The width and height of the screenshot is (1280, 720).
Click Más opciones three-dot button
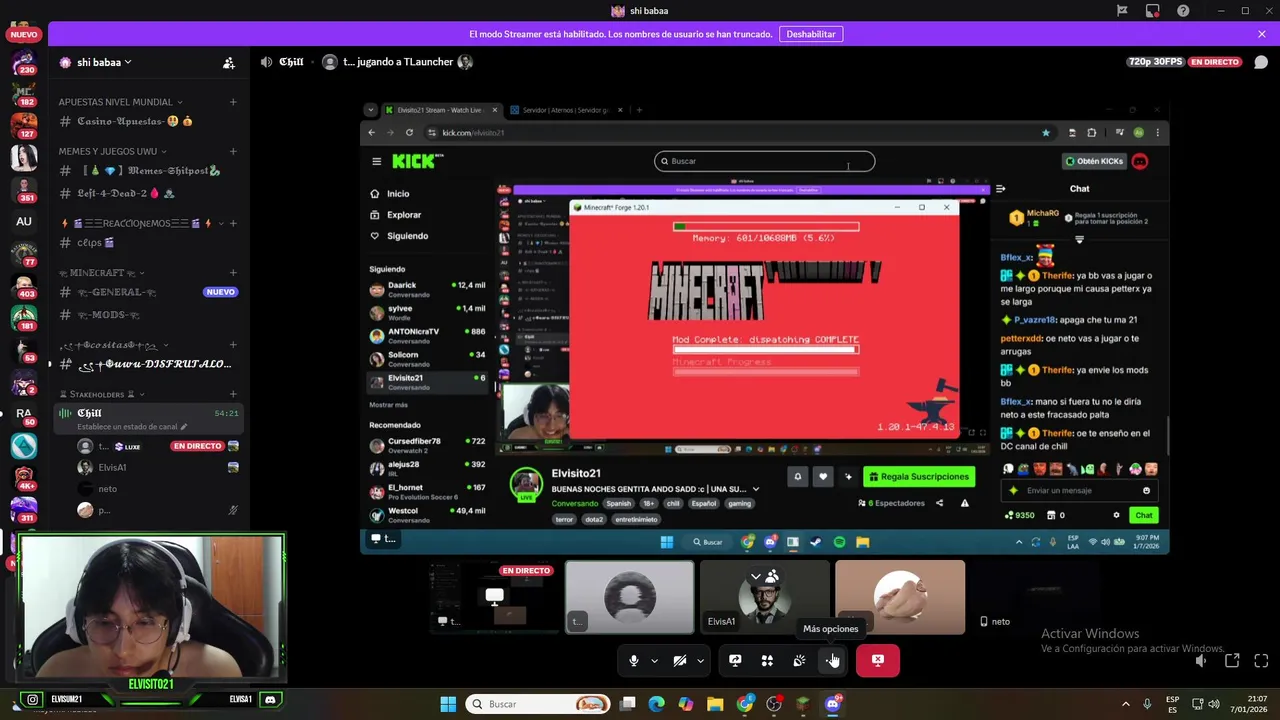coord(831,660)
